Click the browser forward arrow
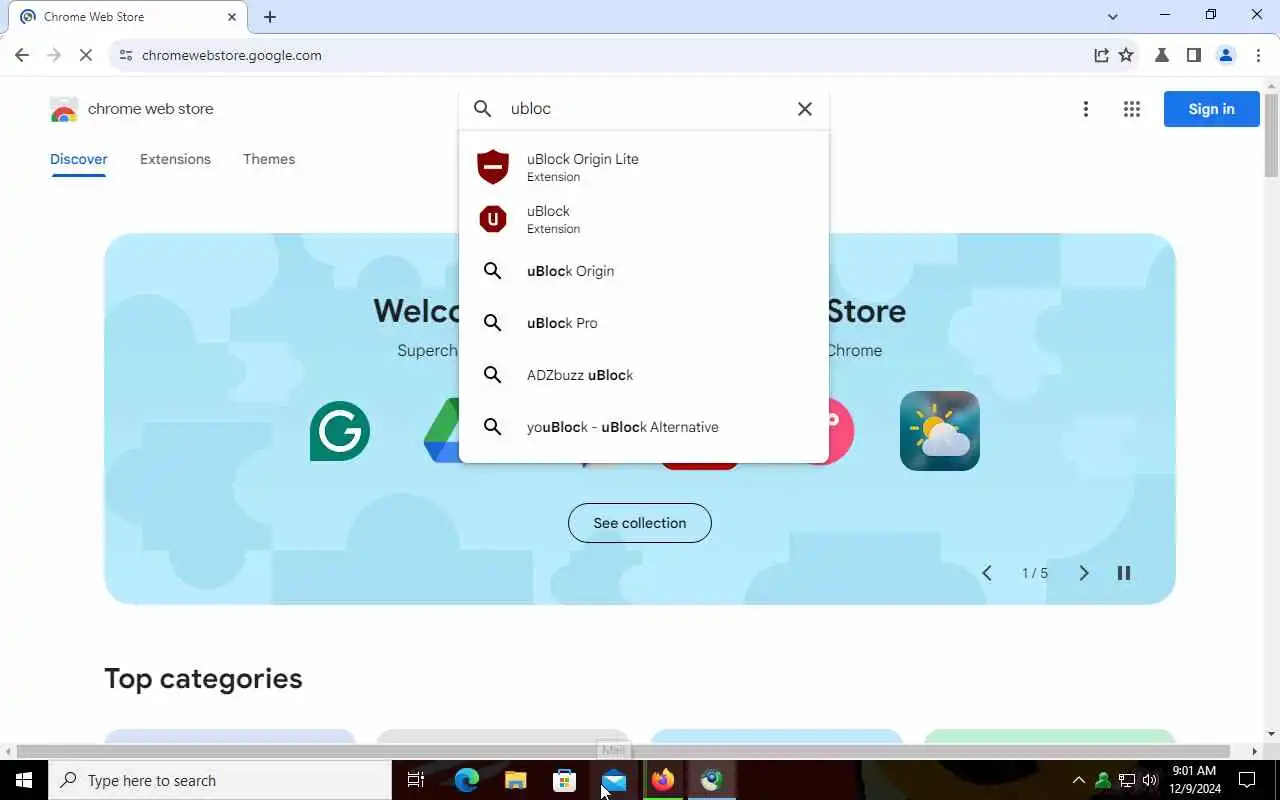The image size is (1280, 800). click(54, 55)
